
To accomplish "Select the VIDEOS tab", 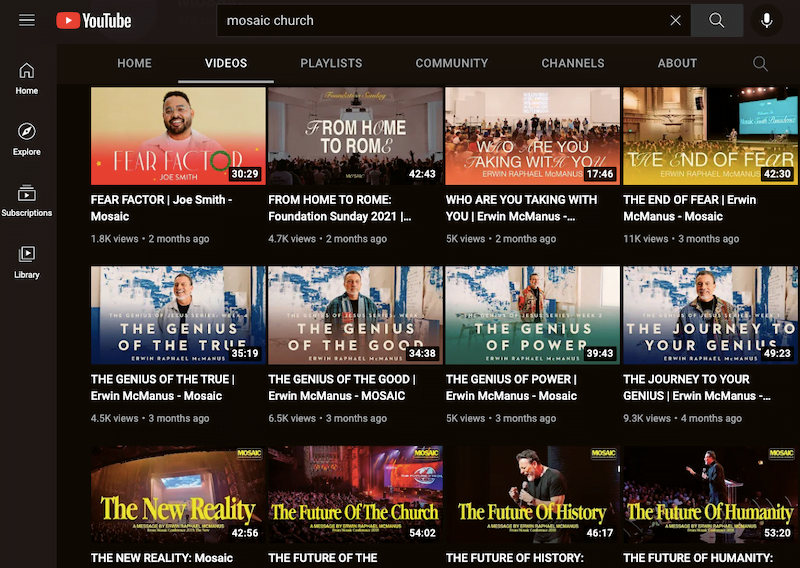I will click(226, 63).
